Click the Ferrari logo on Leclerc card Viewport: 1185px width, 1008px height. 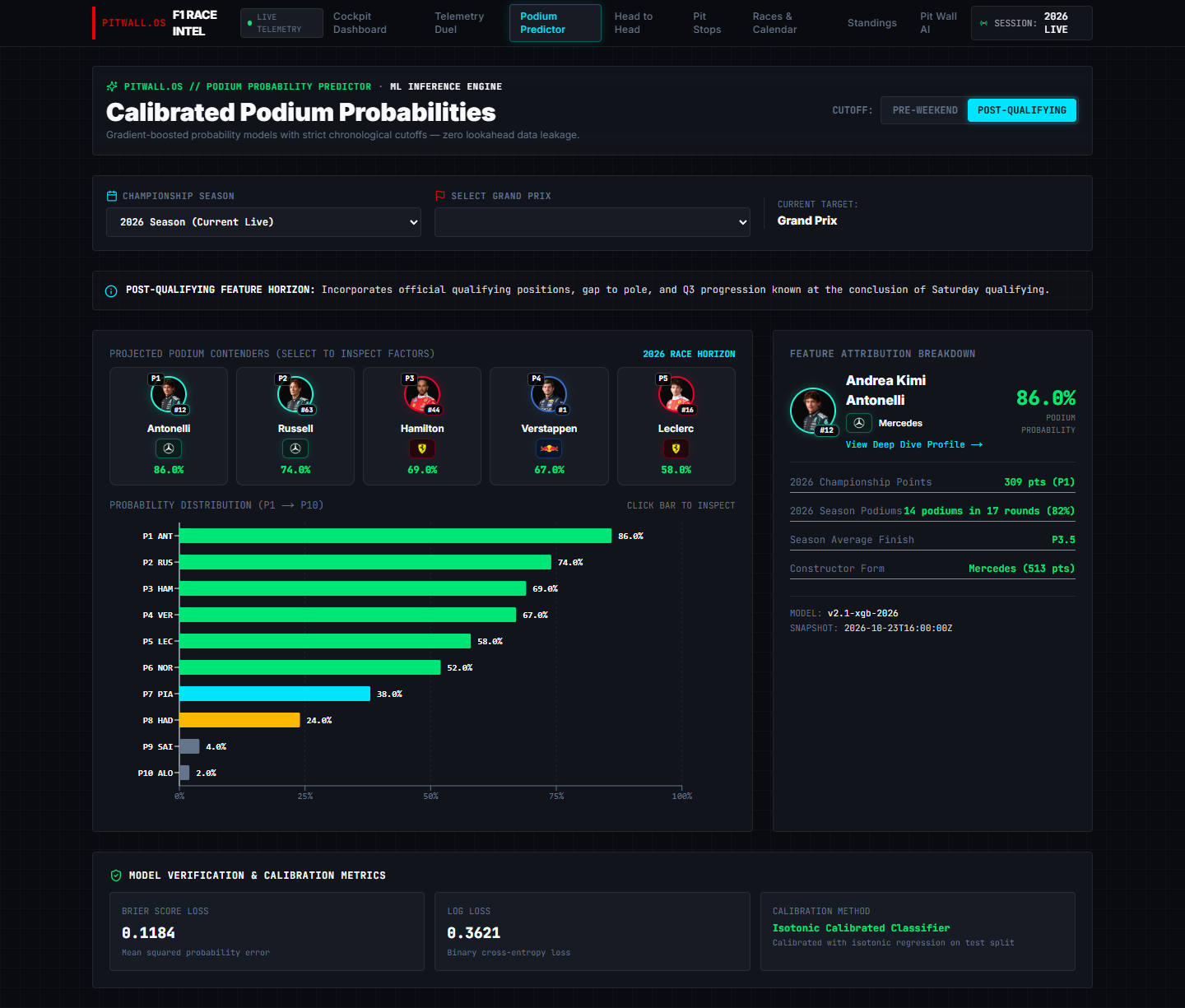pos(676,448)
